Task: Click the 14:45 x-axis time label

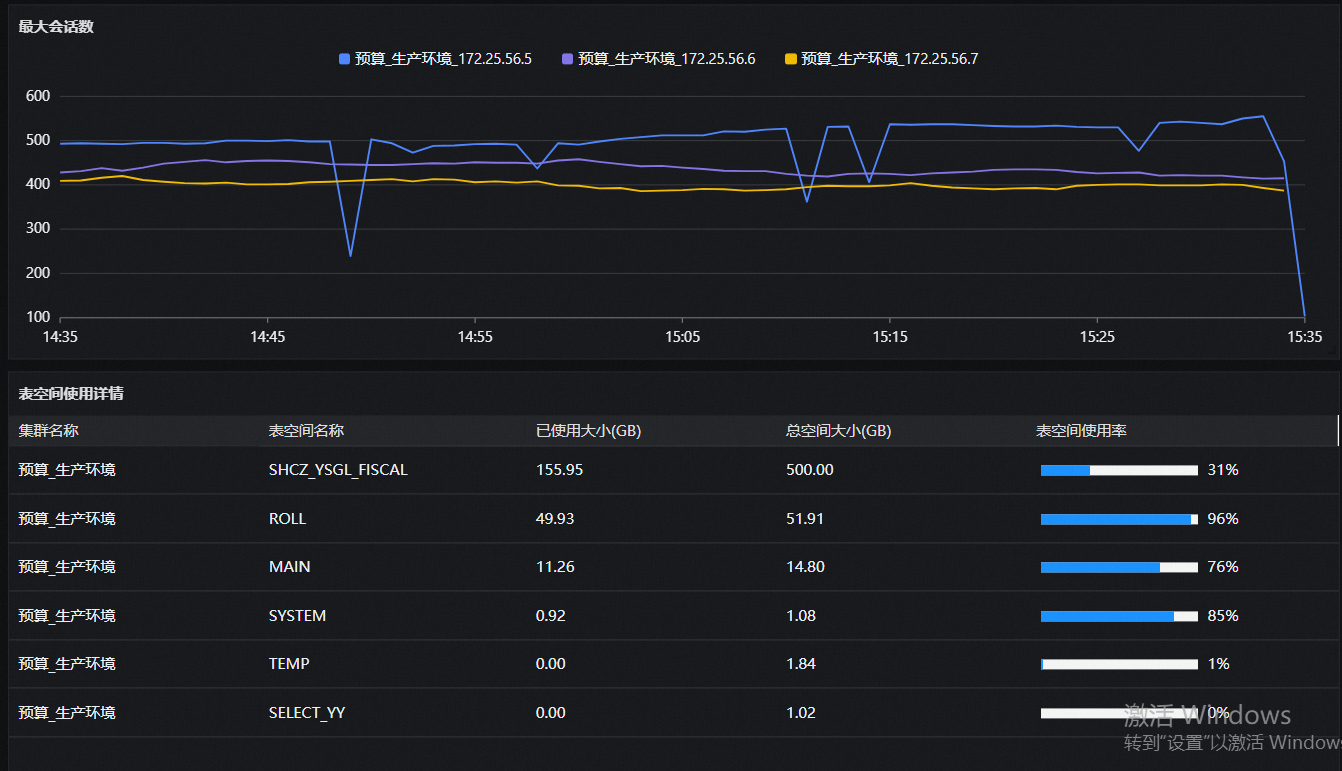Action: tap(268, 337)
